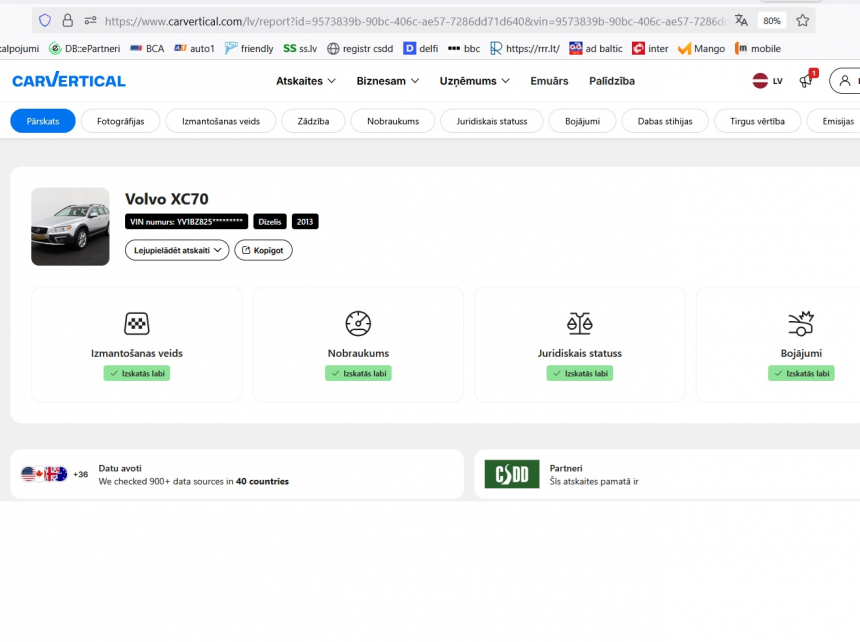Click the VIN numurs badge
The image size is (860, 642).
pos(186,221)
